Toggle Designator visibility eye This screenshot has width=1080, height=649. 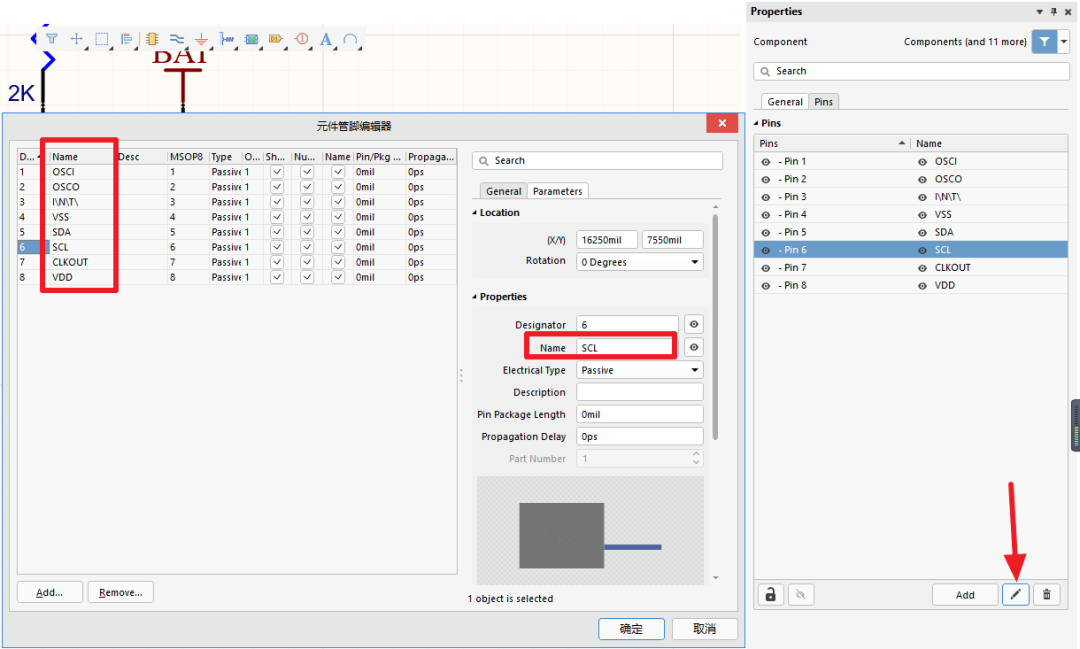[694, 324]
